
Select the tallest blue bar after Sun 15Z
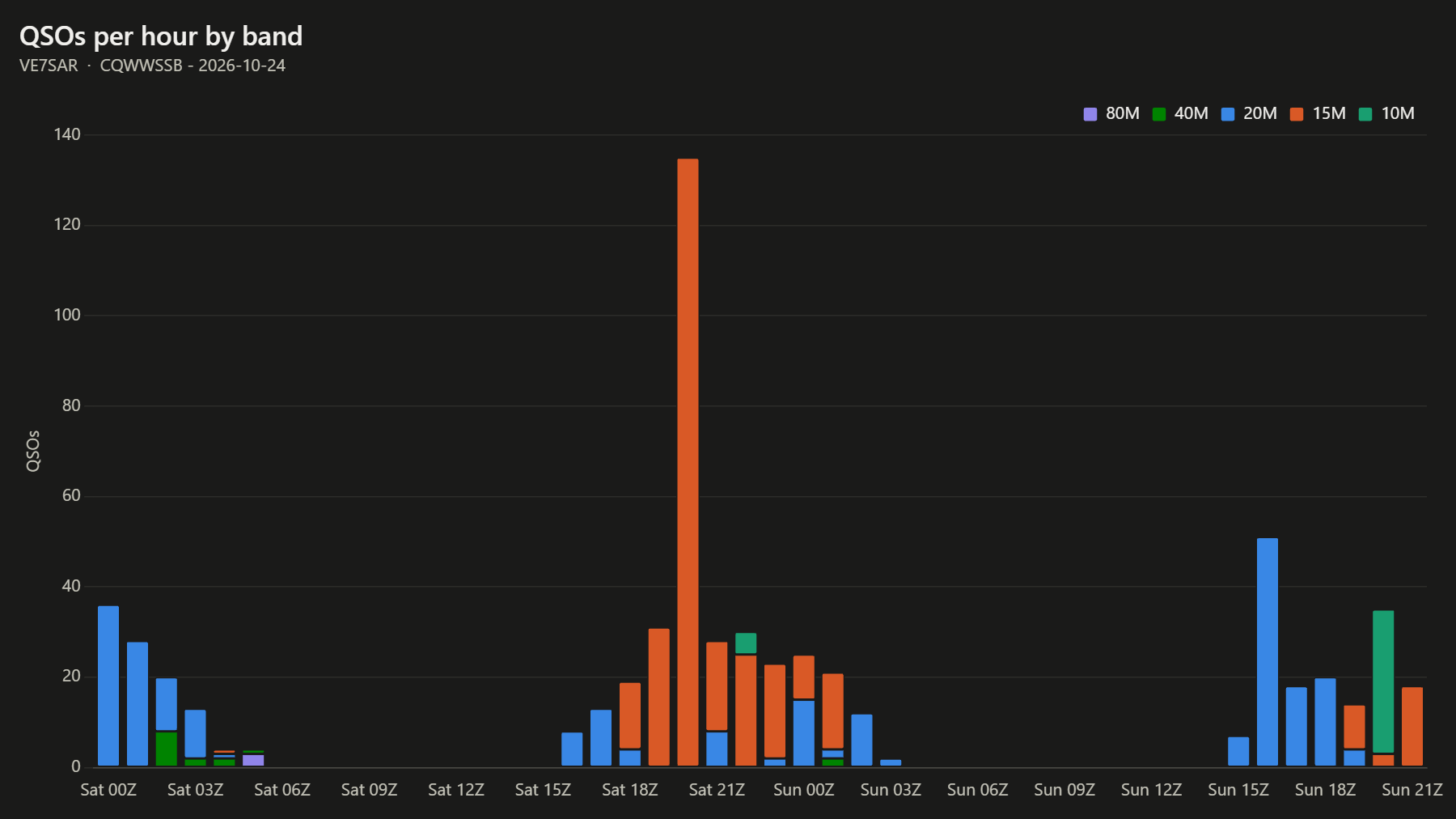(1268, 651)
